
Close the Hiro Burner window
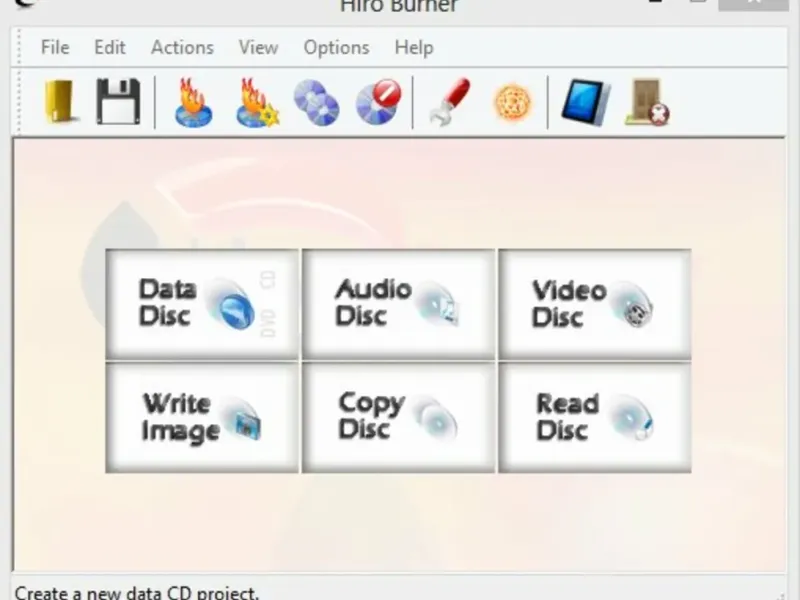754,4
